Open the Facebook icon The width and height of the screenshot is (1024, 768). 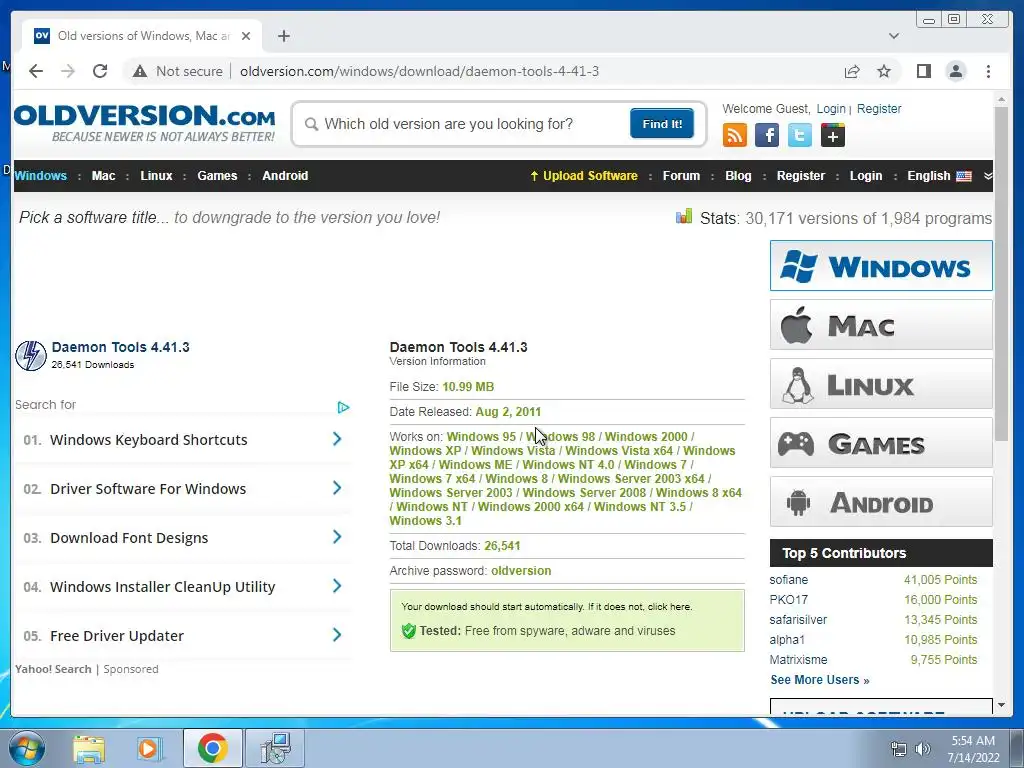[767, 136]
